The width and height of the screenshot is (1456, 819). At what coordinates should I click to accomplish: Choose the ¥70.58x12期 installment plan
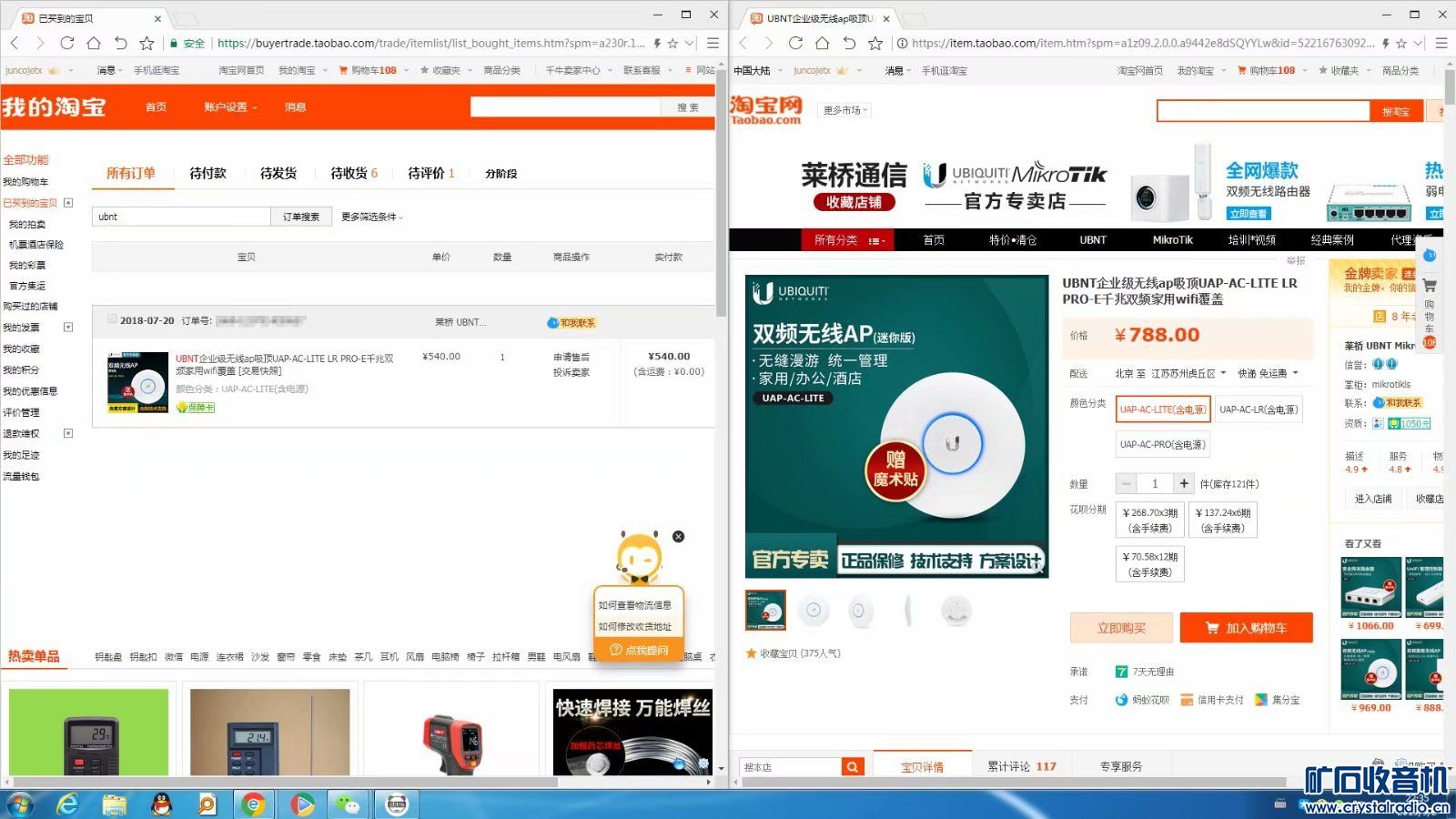(x=1150, y=564)
